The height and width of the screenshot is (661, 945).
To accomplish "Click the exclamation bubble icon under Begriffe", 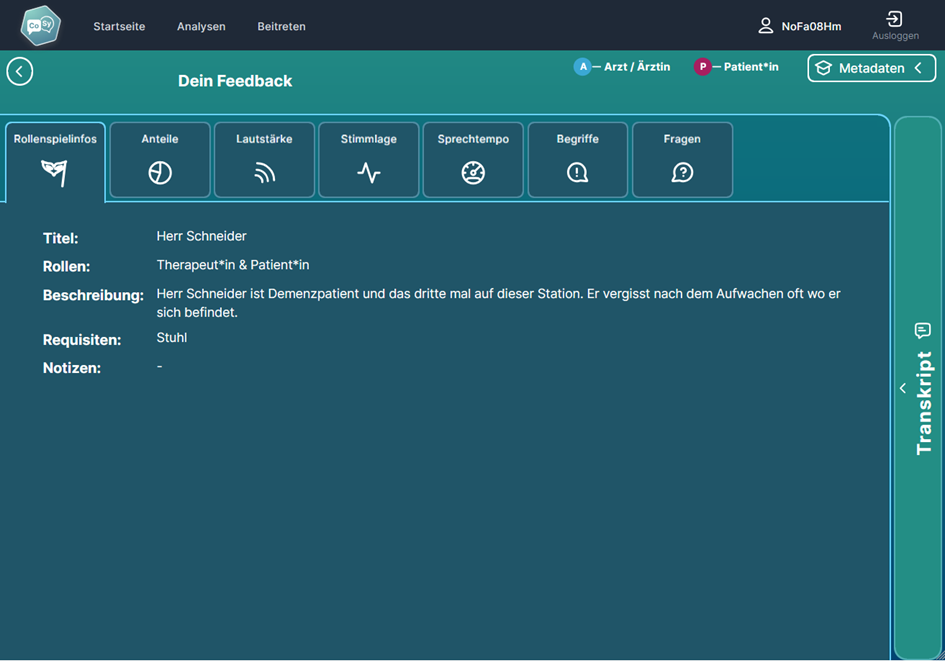I will 577,172.
